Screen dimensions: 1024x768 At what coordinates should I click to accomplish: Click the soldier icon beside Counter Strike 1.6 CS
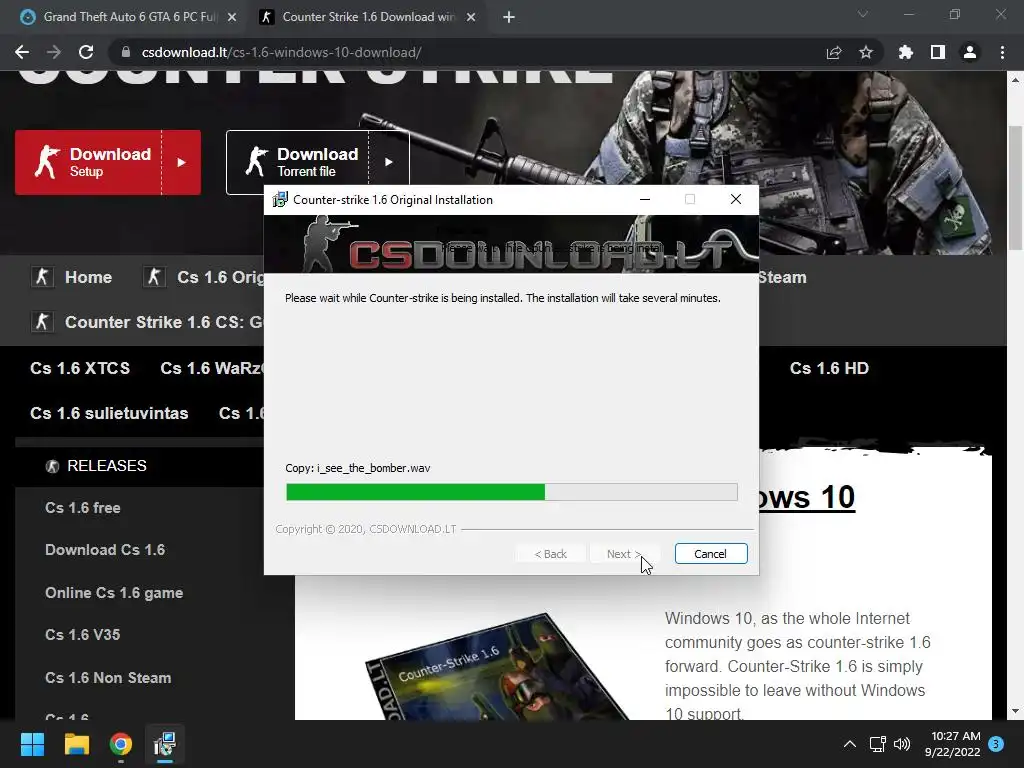42,322
